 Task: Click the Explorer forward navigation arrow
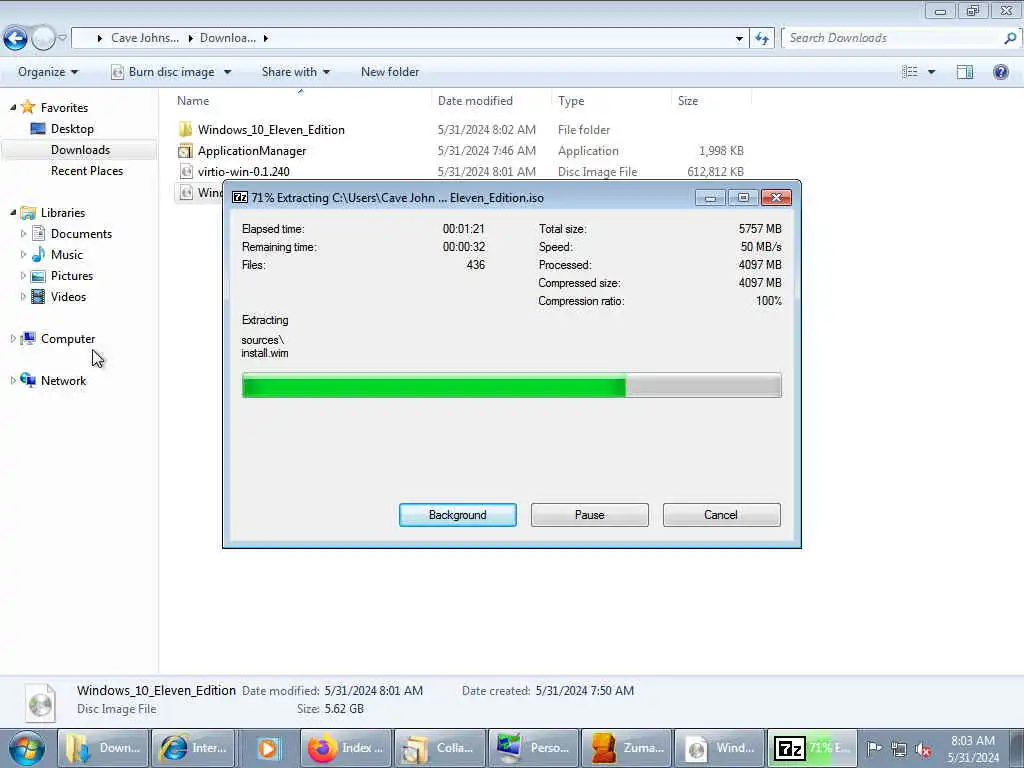coord(44,39)
